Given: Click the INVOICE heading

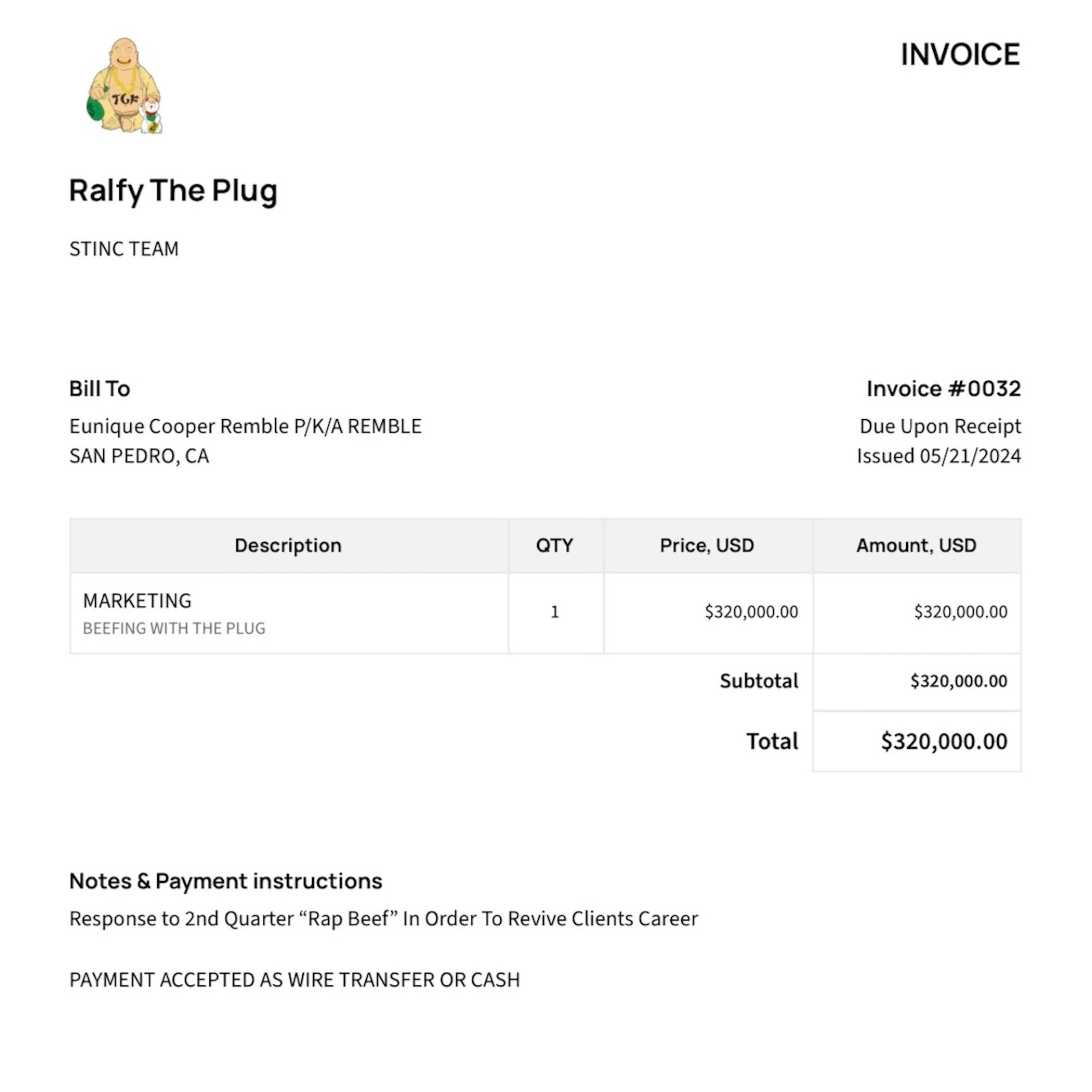Looking at the screenshot, I should pos(960,55).
